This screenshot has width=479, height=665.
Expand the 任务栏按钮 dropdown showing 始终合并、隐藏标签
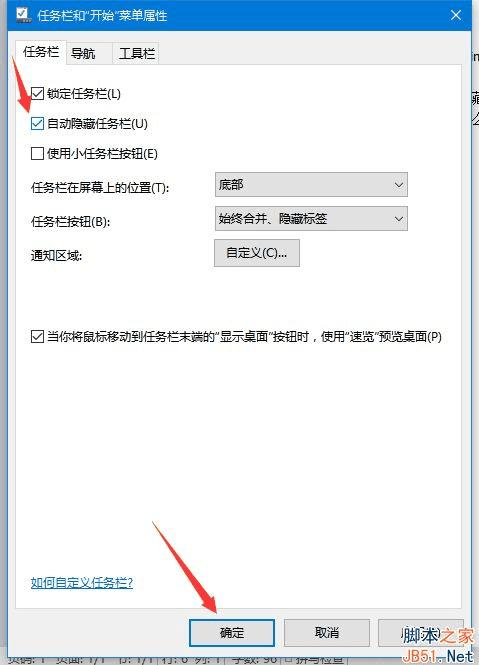click(x=311, y=218)
